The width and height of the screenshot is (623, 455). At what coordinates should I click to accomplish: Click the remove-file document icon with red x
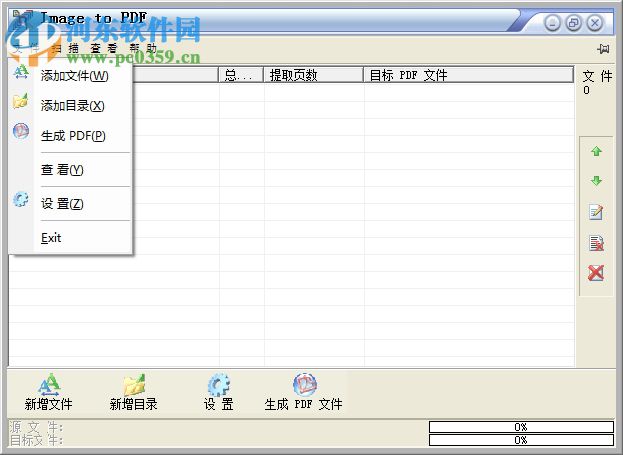pos(596,243)
